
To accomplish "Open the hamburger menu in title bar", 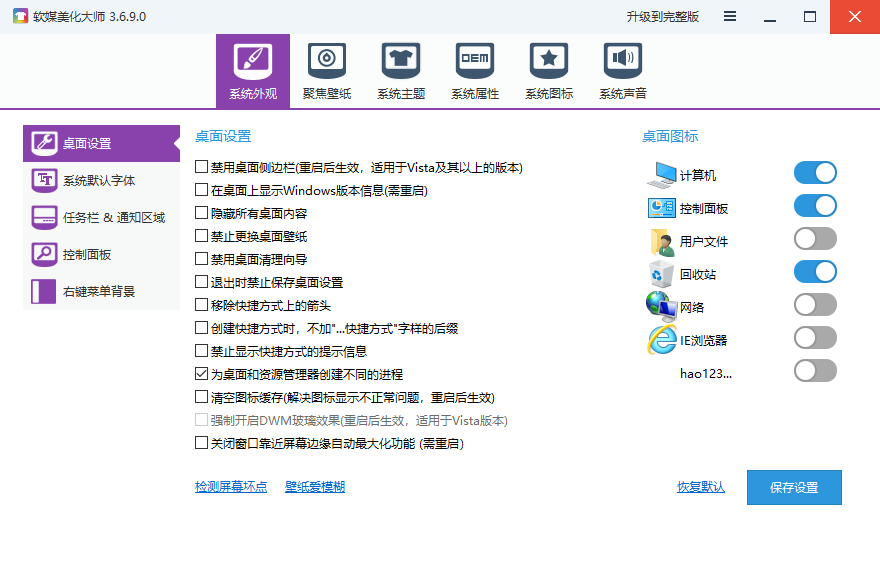I will tap(730, 17).
